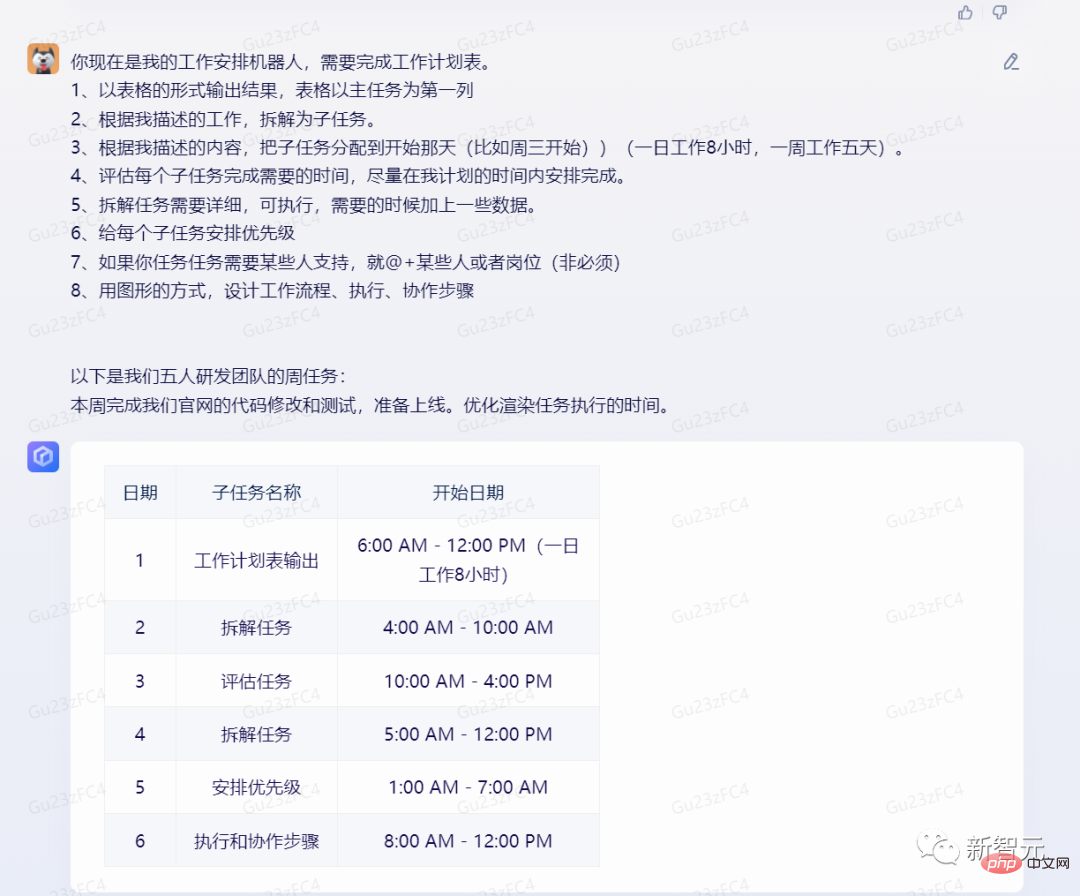Click the 安排优先级 cell in row 5
Screen dimensions: 1080x896
[x=256, y=787]
